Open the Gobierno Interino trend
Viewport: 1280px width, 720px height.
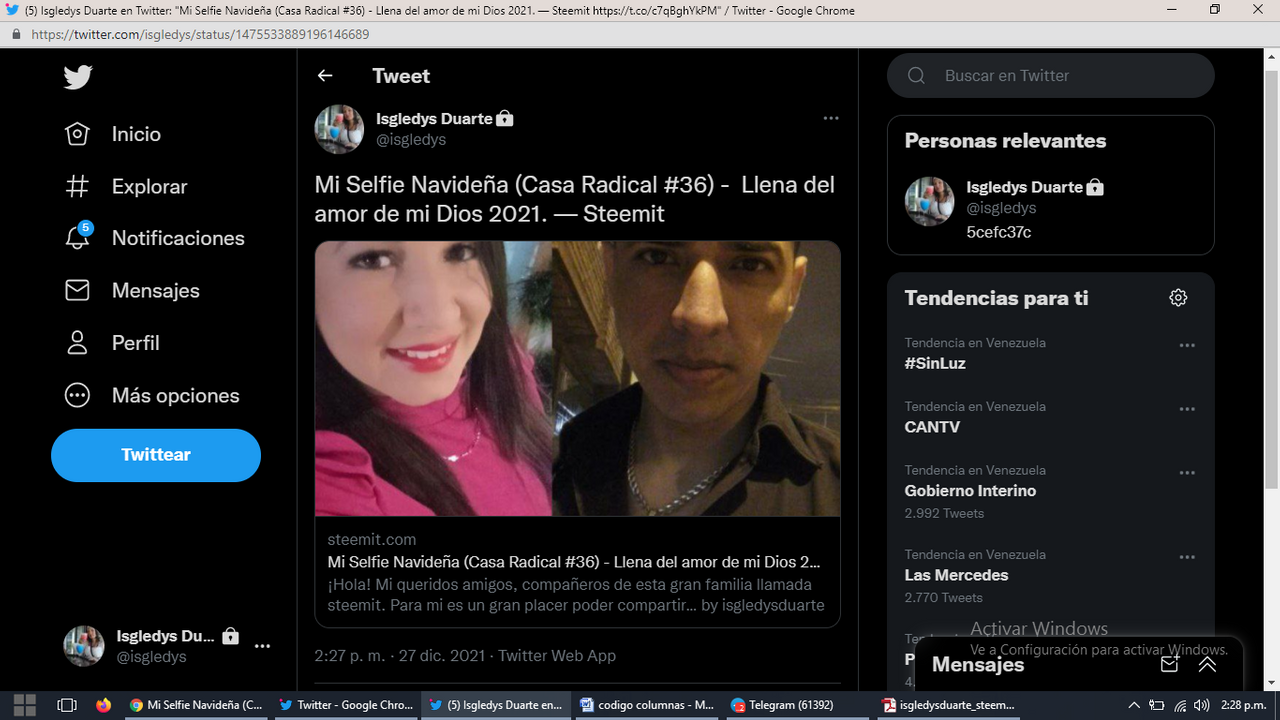pyautogui.click(x=970, y=491)
